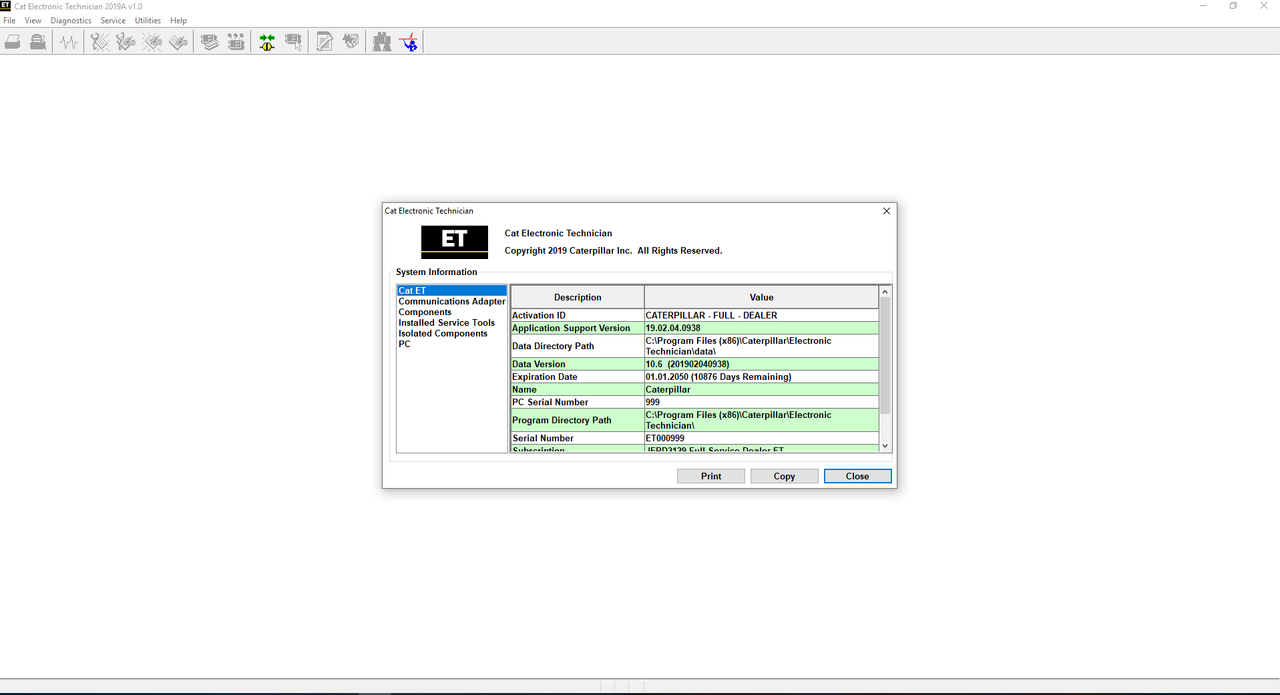Click the Close button in dialog
Viewport: 1280px width, 695px height.
point(857,476)
